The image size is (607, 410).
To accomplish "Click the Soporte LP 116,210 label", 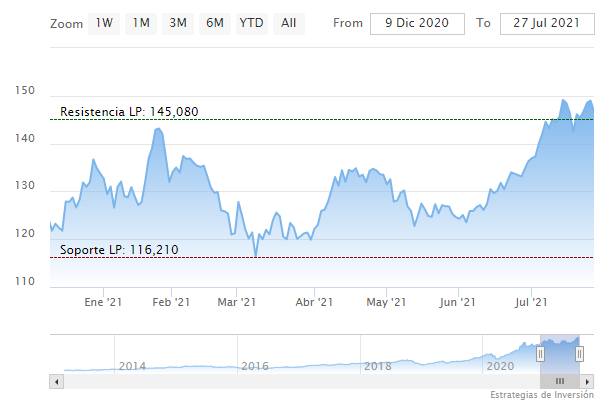I will coord(119,249).
